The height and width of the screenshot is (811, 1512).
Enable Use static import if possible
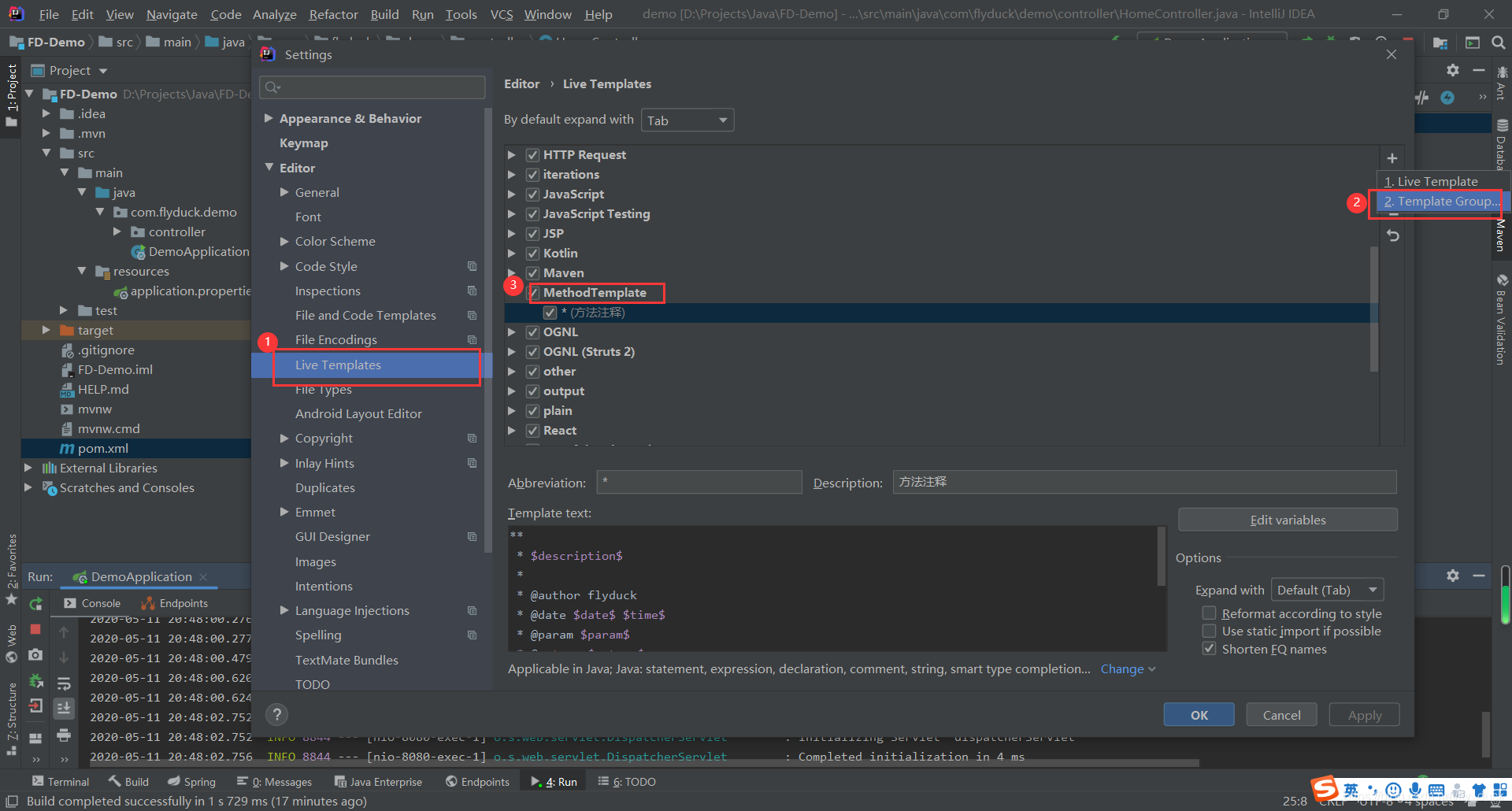(1209, 631)
